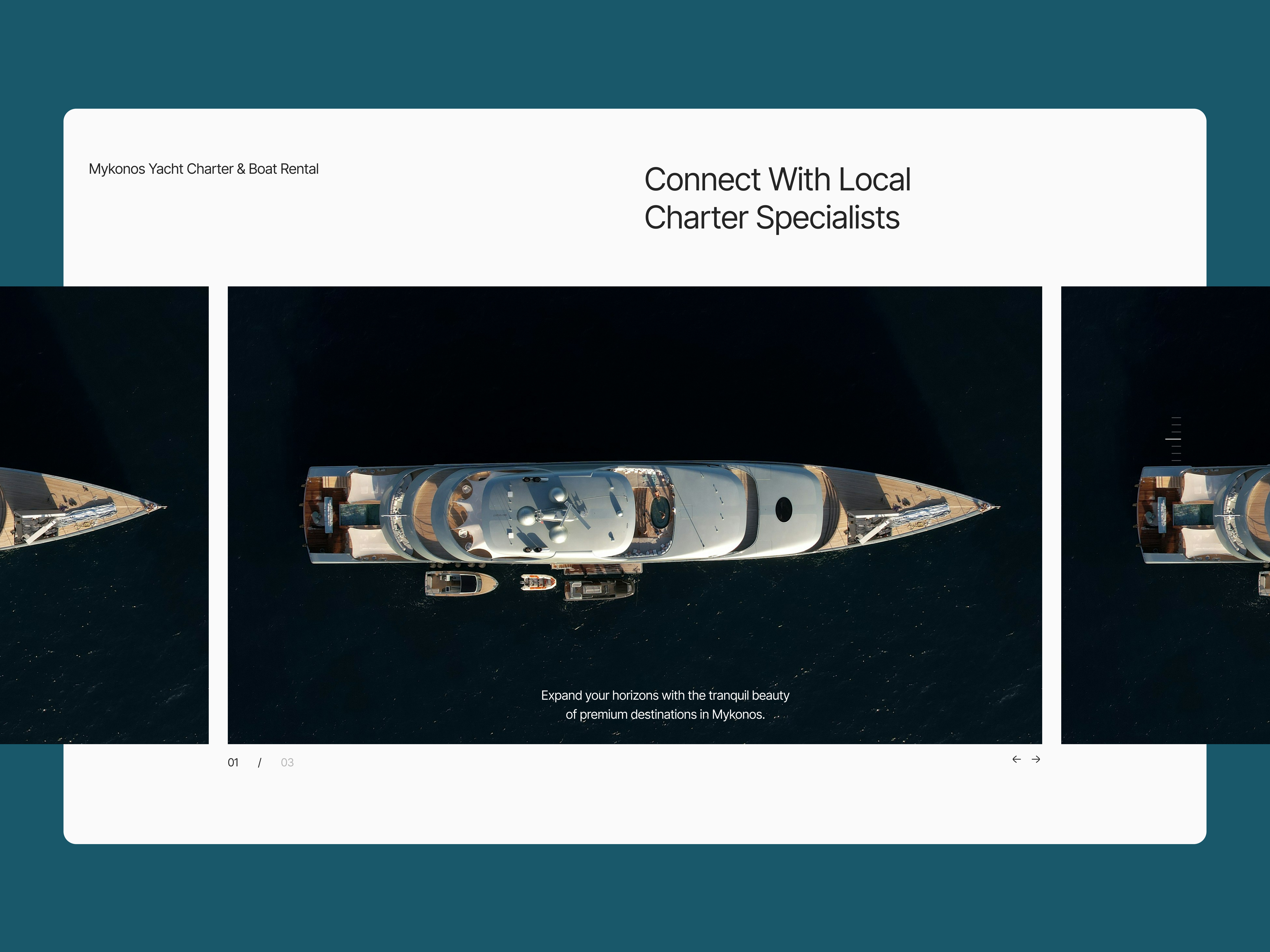1270x952 pixels.
Task: Click the topmost tick in the vertical section indicator
Action: coord(1176,418)
